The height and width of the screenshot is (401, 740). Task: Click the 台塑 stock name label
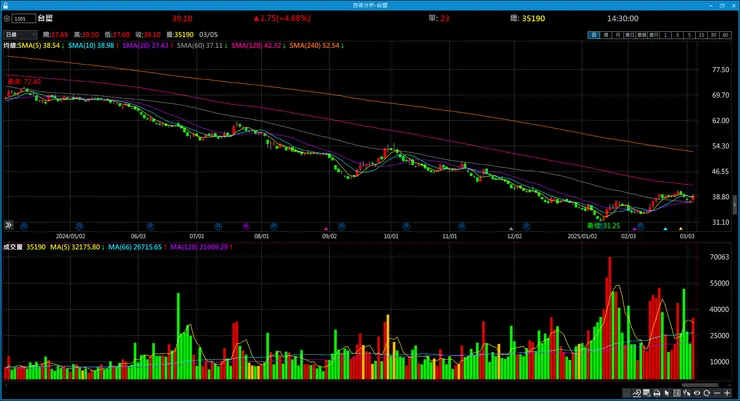45,18
